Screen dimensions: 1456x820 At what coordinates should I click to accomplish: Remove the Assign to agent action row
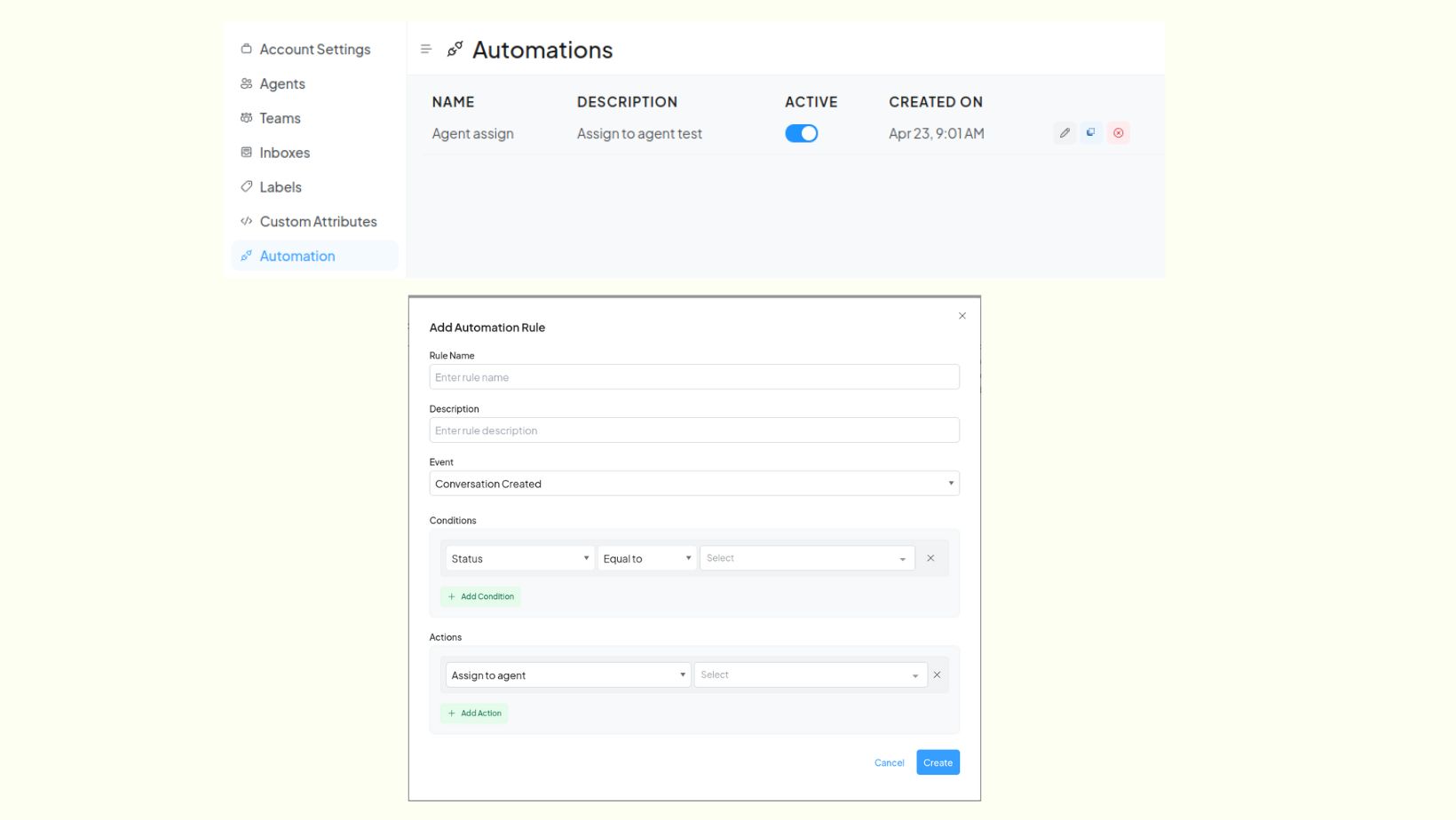[x=937, y=675]
